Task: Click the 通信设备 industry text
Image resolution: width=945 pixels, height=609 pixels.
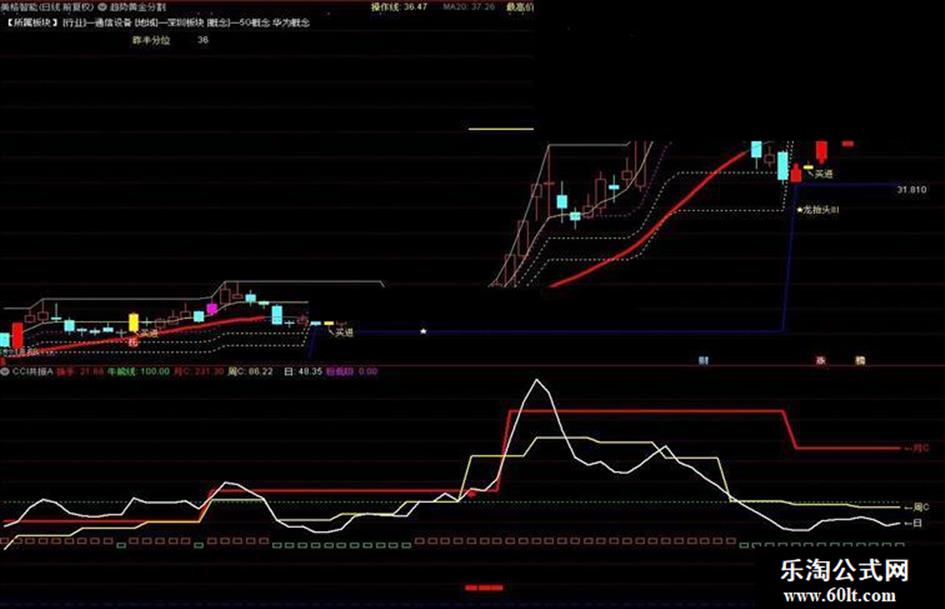Action: click(113, 23)
